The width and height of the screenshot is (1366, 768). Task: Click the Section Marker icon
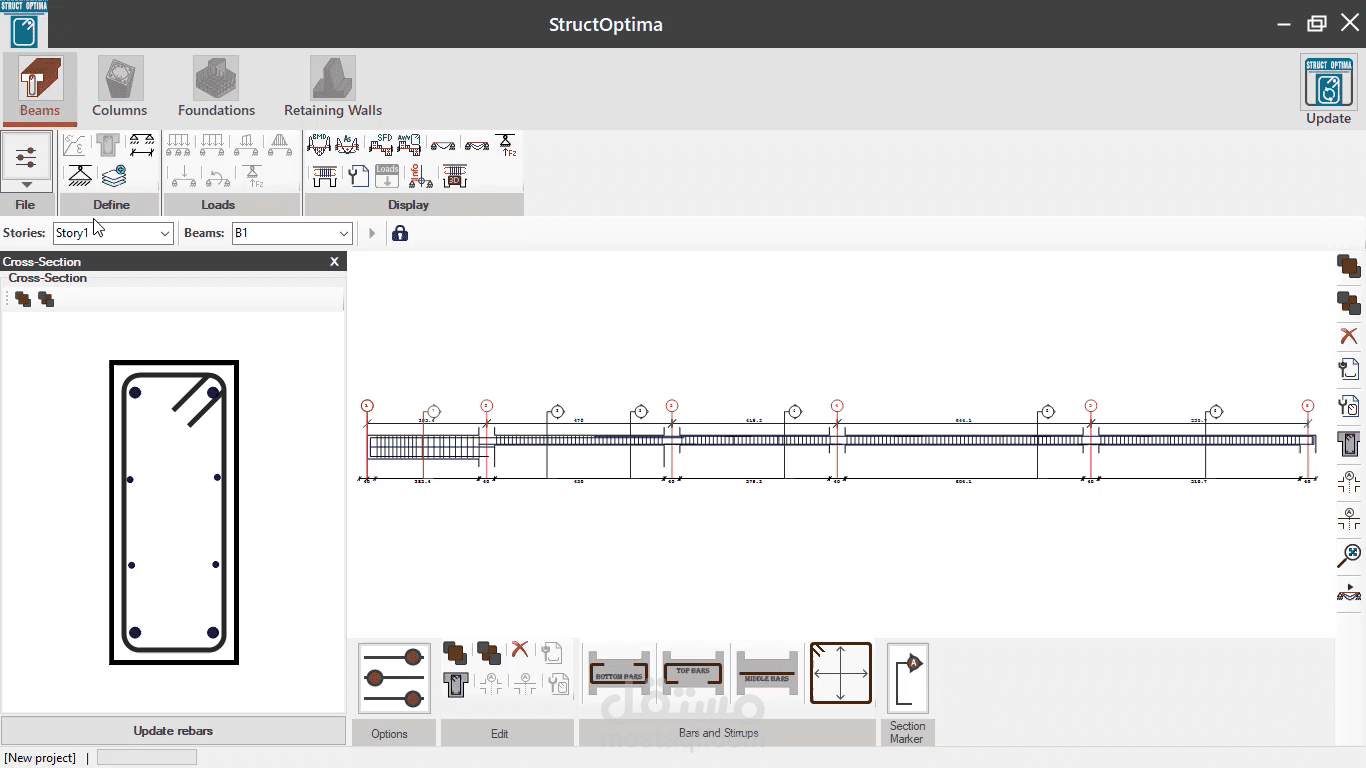908,680
